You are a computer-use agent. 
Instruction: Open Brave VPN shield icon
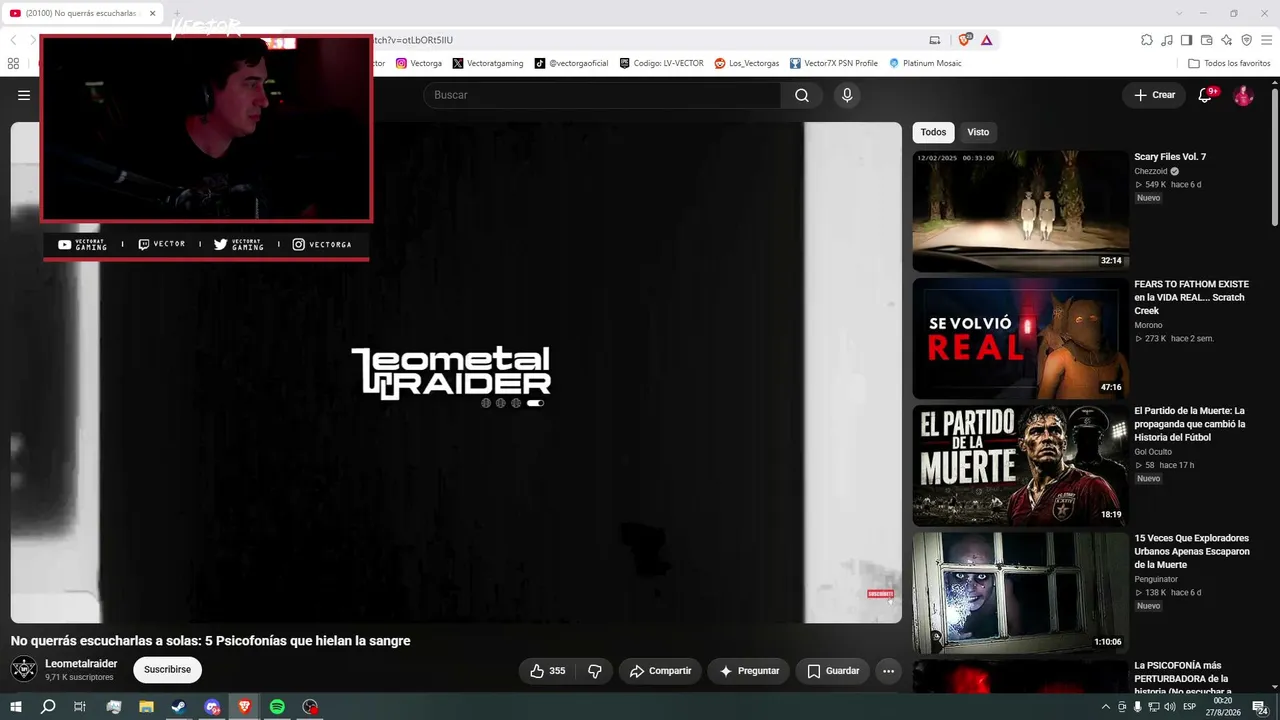[x=1247, y=40]
